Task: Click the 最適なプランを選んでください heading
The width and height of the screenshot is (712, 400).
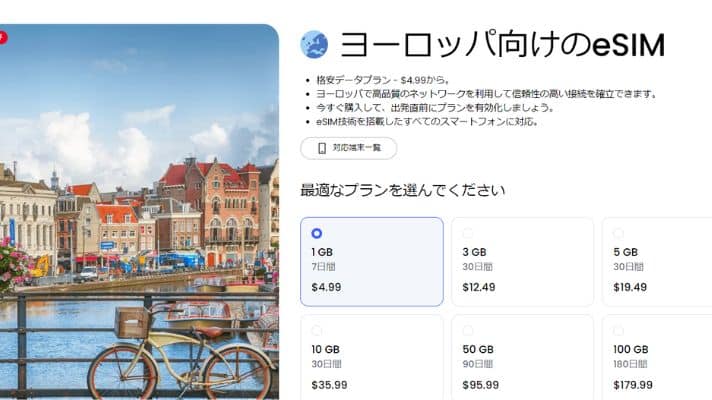Action: [402, 190]
